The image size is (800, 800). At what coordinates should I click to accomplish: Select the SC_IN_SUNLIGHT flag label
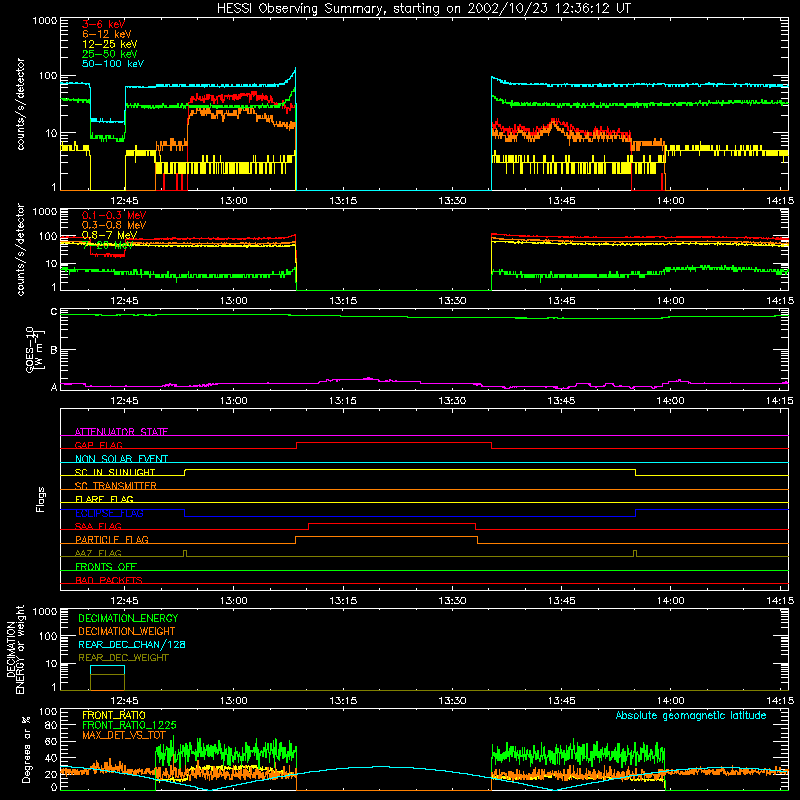click(115, 472)
